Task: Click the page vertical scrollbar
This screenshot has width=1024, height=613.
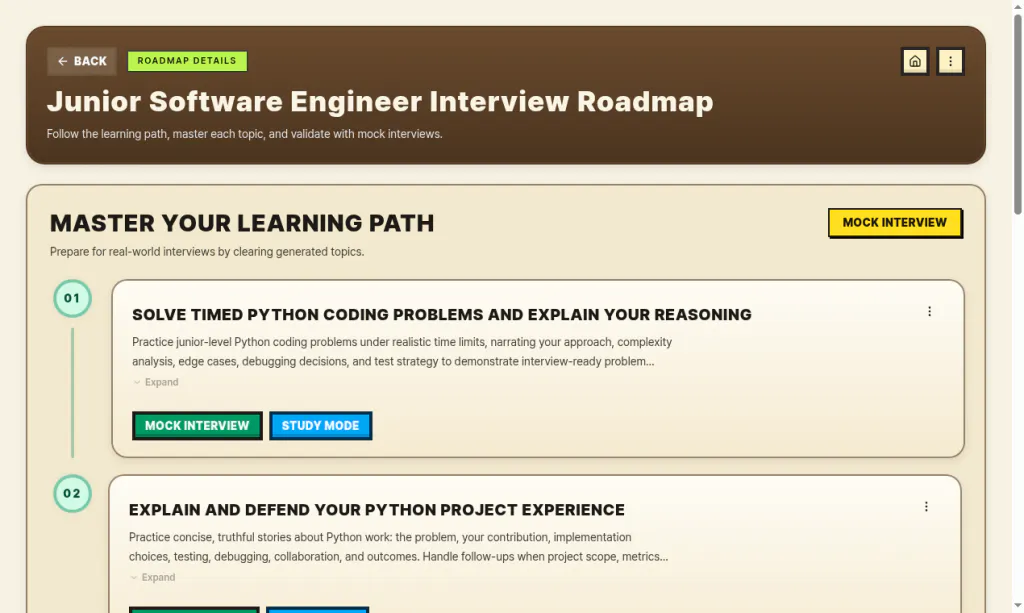Action: coord(1017,114)
